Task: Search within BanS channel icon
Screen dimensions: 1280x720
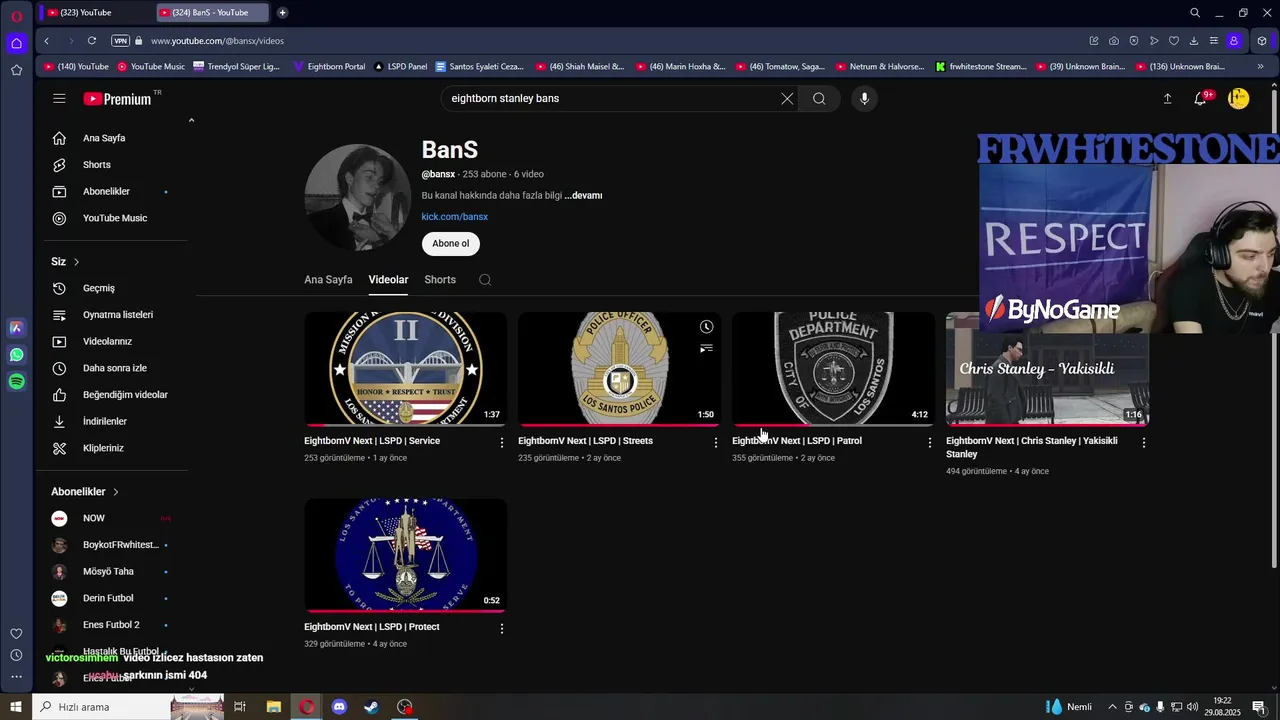Action: (485, 280)
